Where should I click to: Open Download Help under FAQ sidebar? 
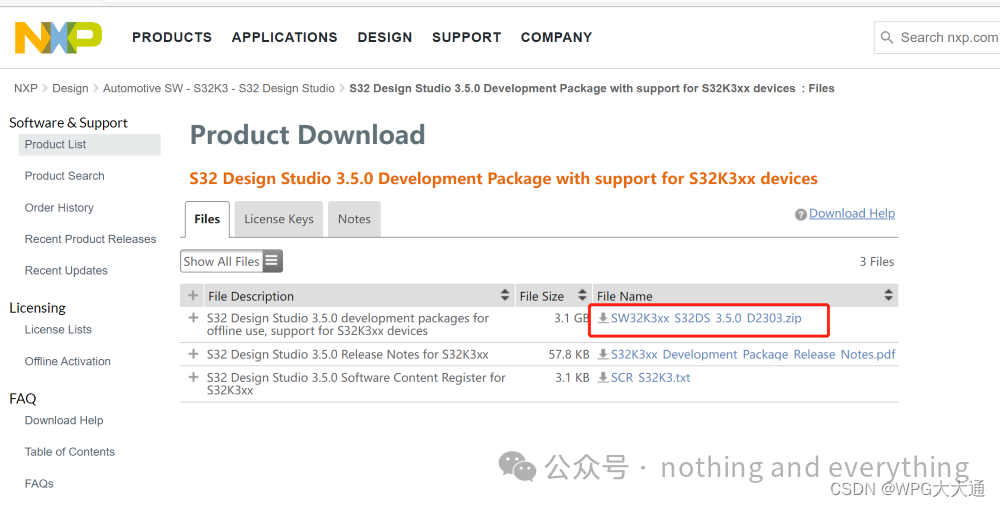64,420
